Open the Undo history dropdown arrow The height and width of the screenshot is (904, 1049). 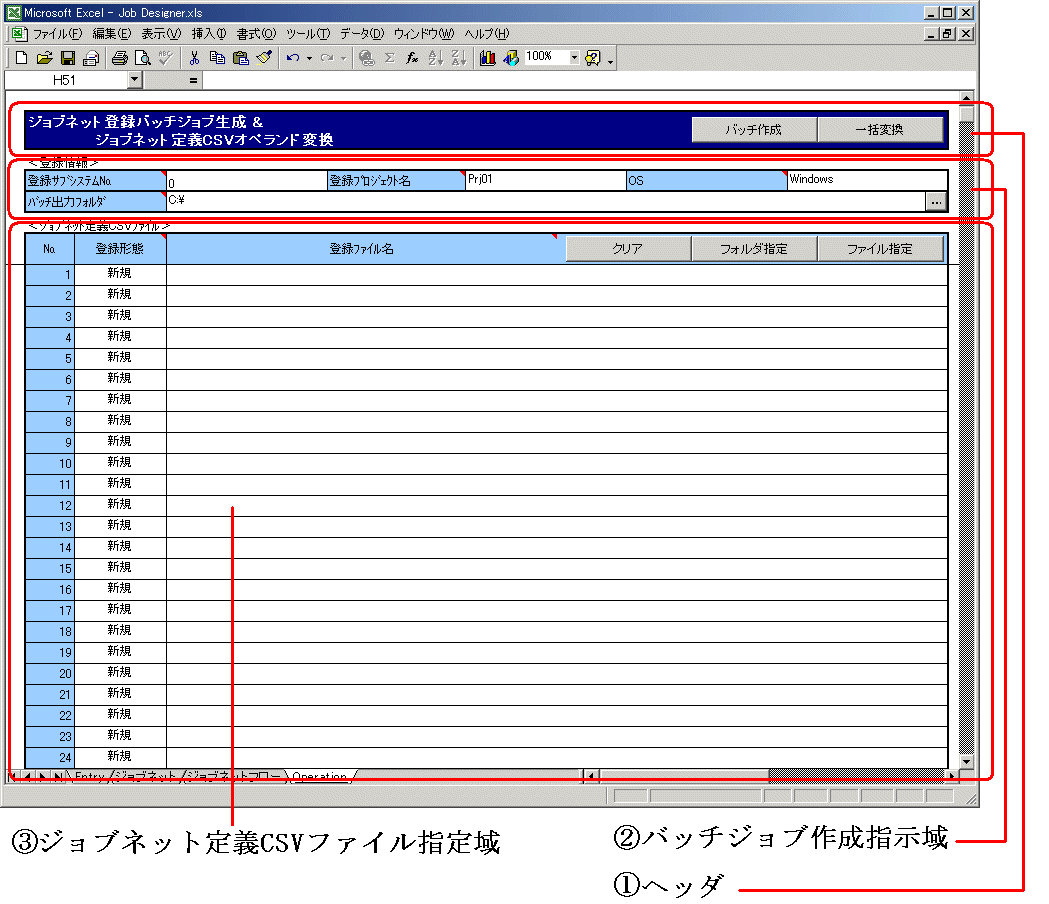coord(309,58)
